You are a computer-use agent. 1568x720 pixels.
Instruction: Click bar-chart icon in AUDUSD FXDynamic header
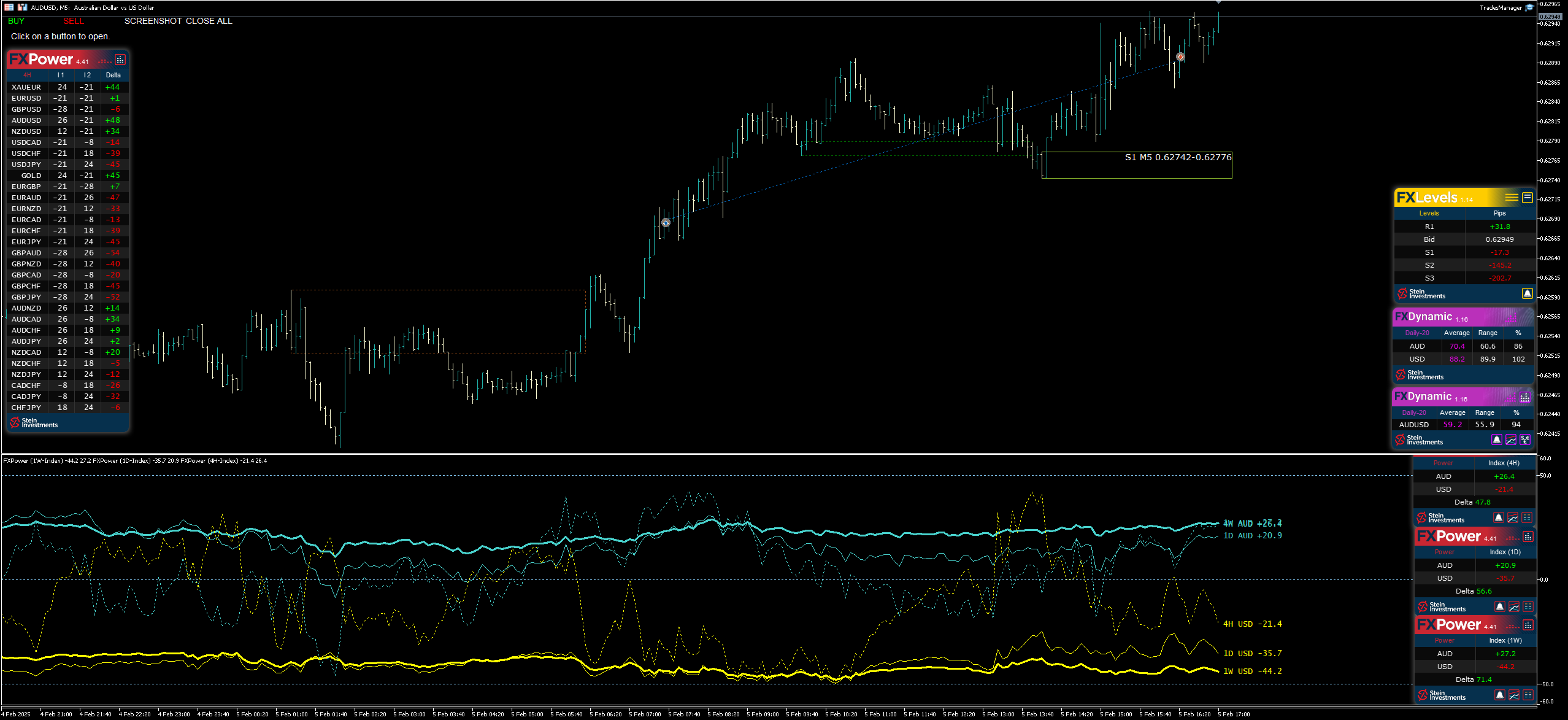pos(1525,397)
